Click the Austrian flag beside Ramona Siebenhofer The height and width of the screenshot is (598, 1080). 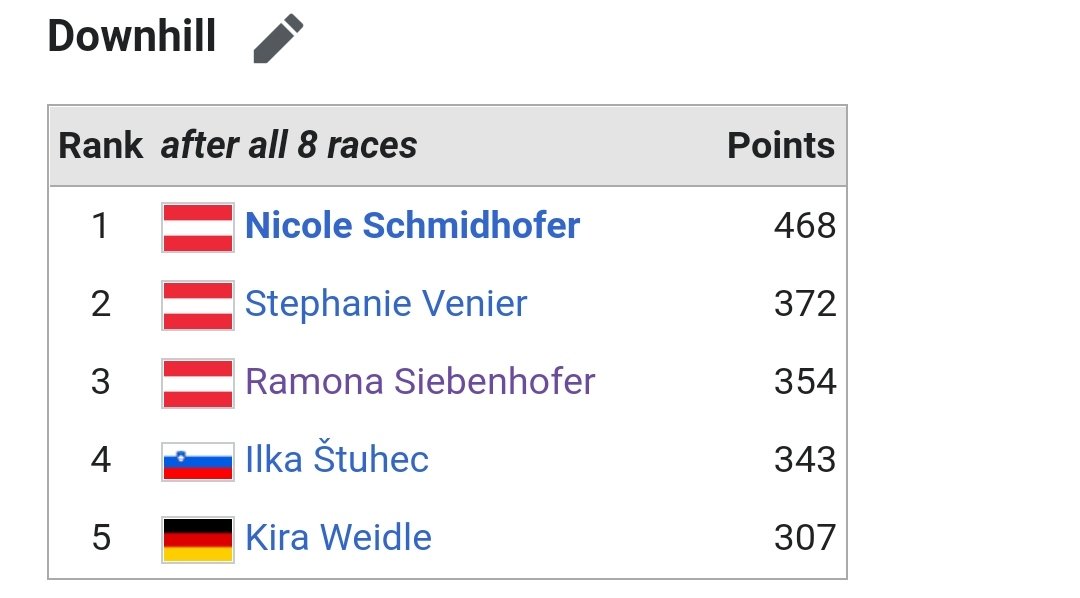pos(198,383)
